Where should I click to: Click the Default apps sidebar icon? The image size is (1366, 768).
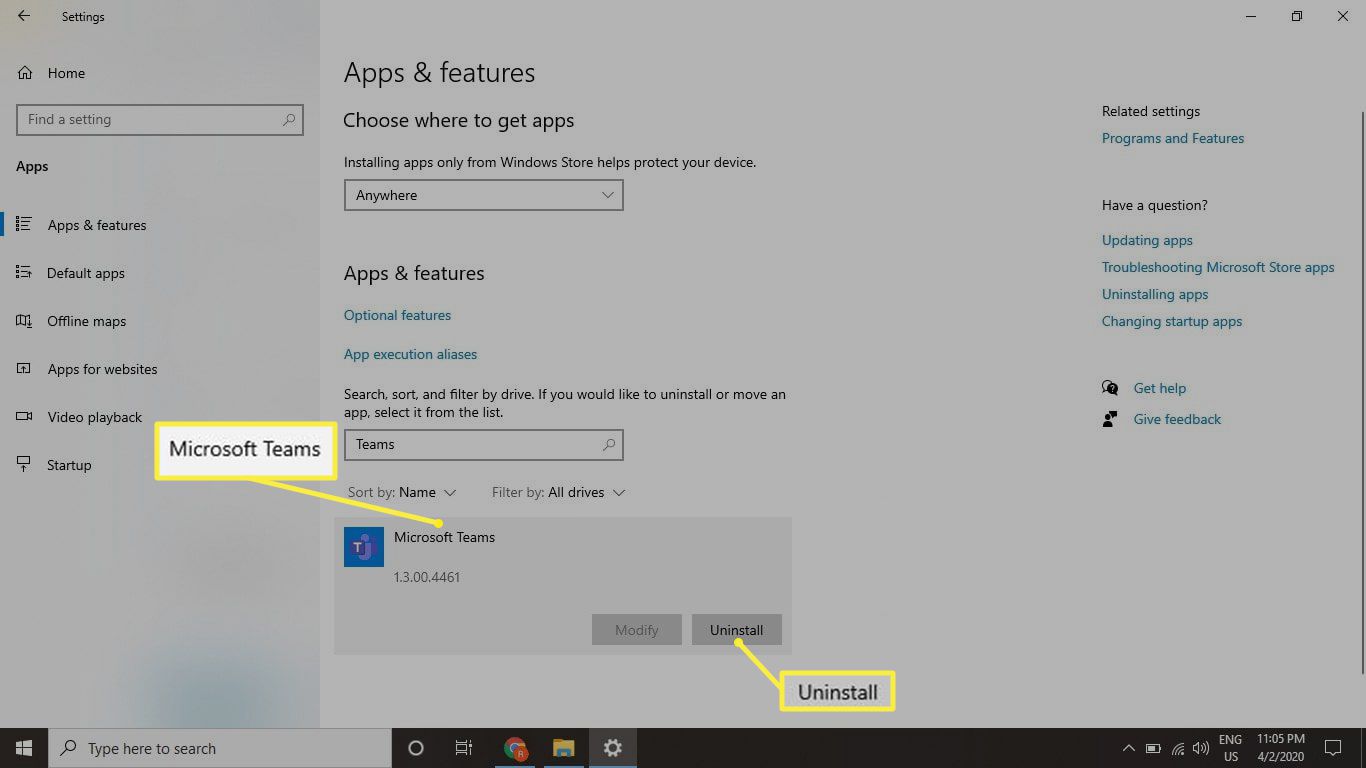click(x=24, y=273)
